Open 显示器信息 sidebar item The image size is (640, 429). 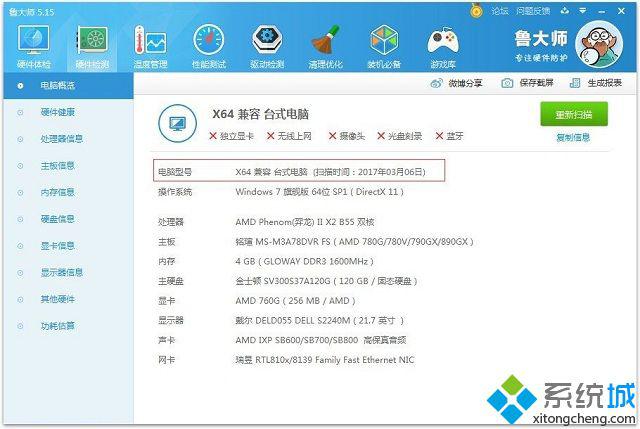pos(62,273)
